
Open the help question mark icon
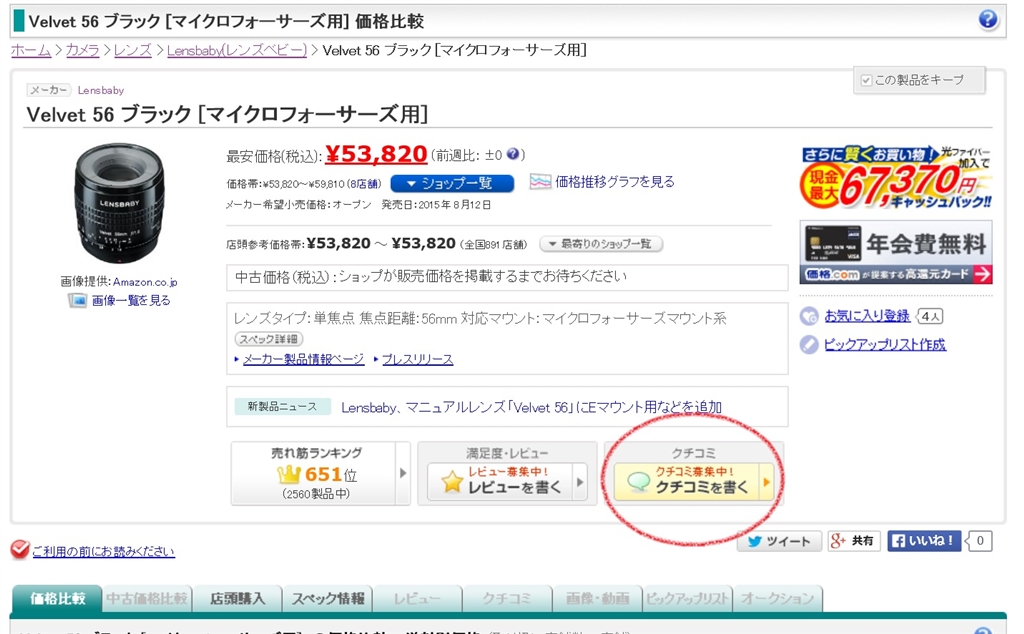pos(988,20)
